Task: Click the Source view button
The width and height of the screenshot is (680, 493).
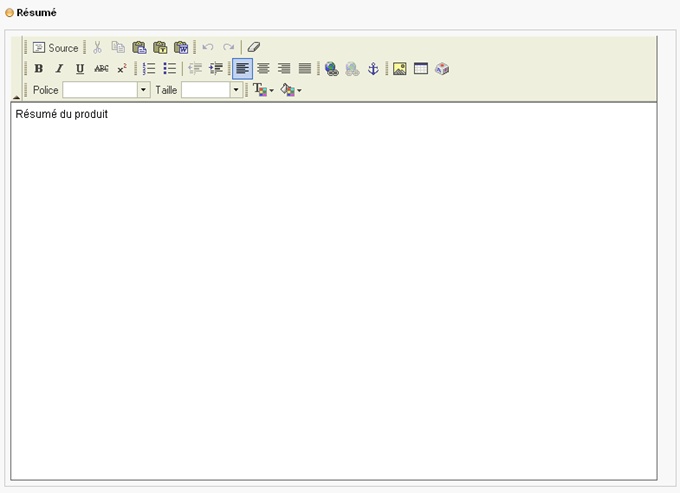Action: click(x=55, y=48)
